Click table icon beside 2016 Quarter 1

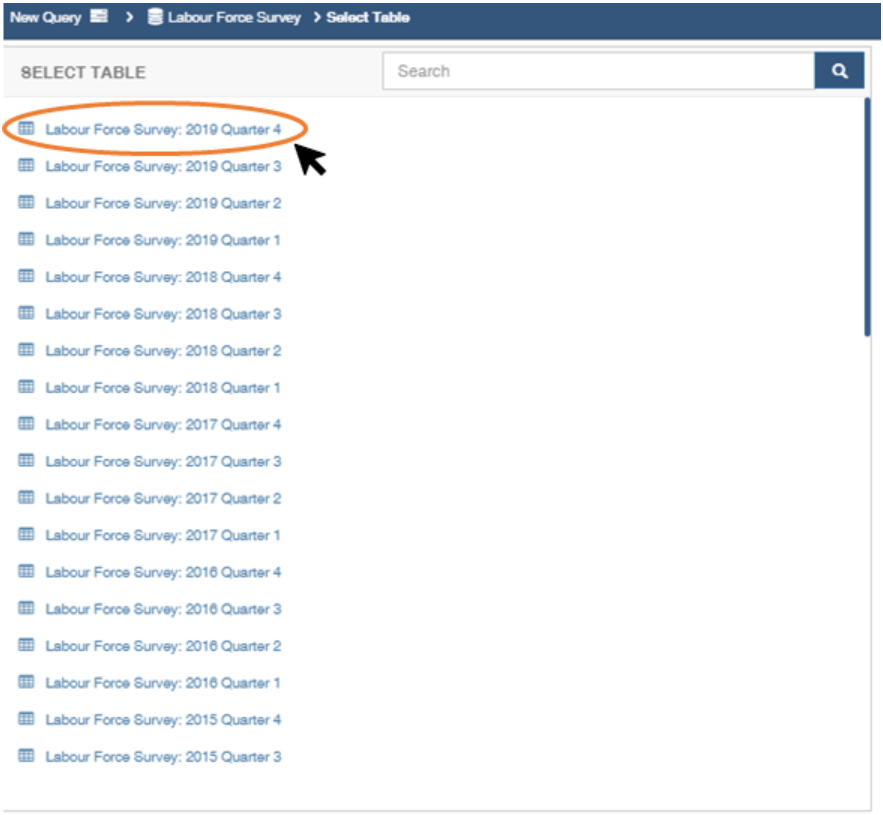pyautogui.click(x=26, y=682)
